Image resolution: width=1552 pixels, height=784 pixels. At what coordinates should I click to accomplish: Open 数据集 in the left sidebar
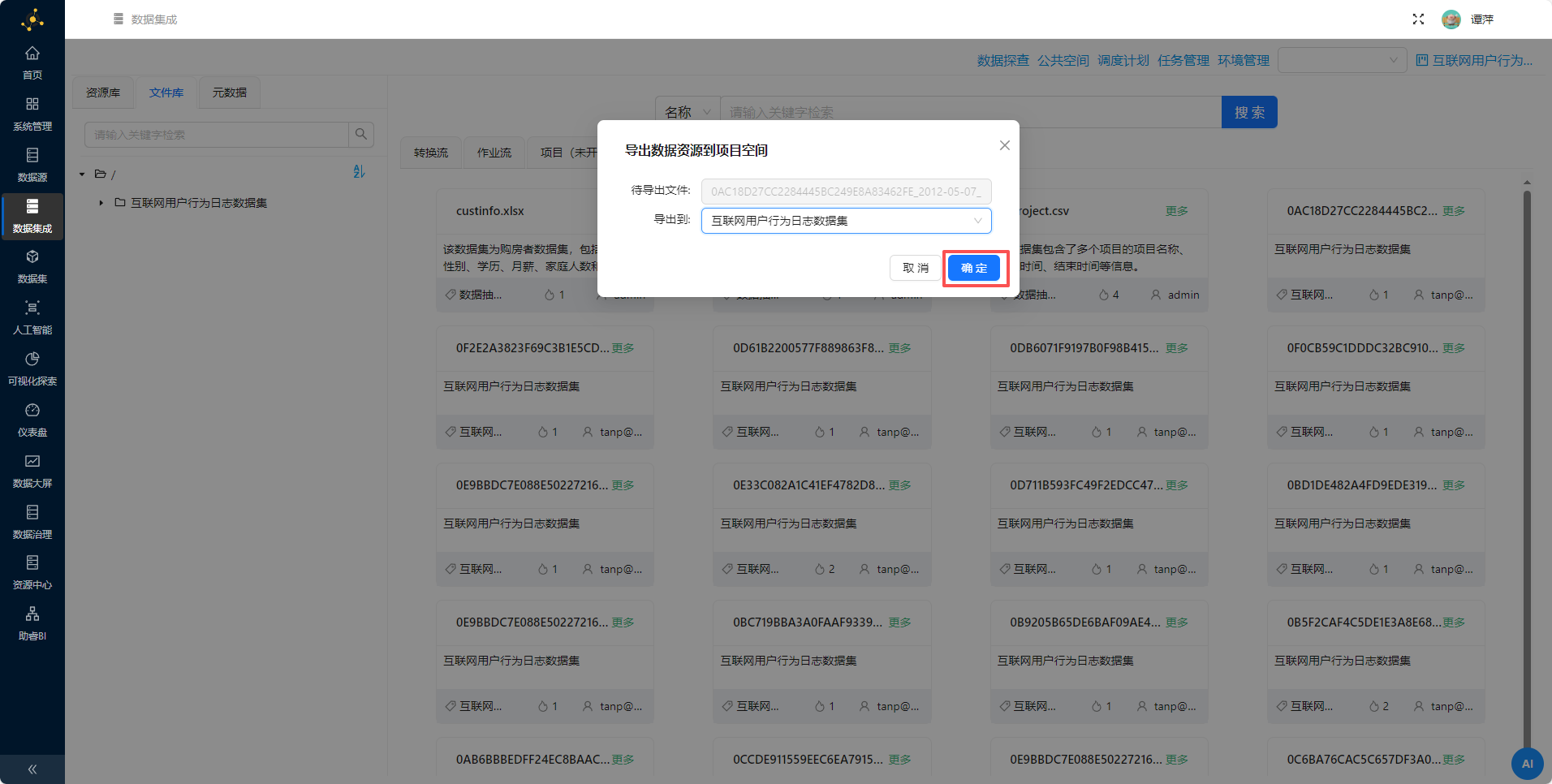[x=32, y=267]
